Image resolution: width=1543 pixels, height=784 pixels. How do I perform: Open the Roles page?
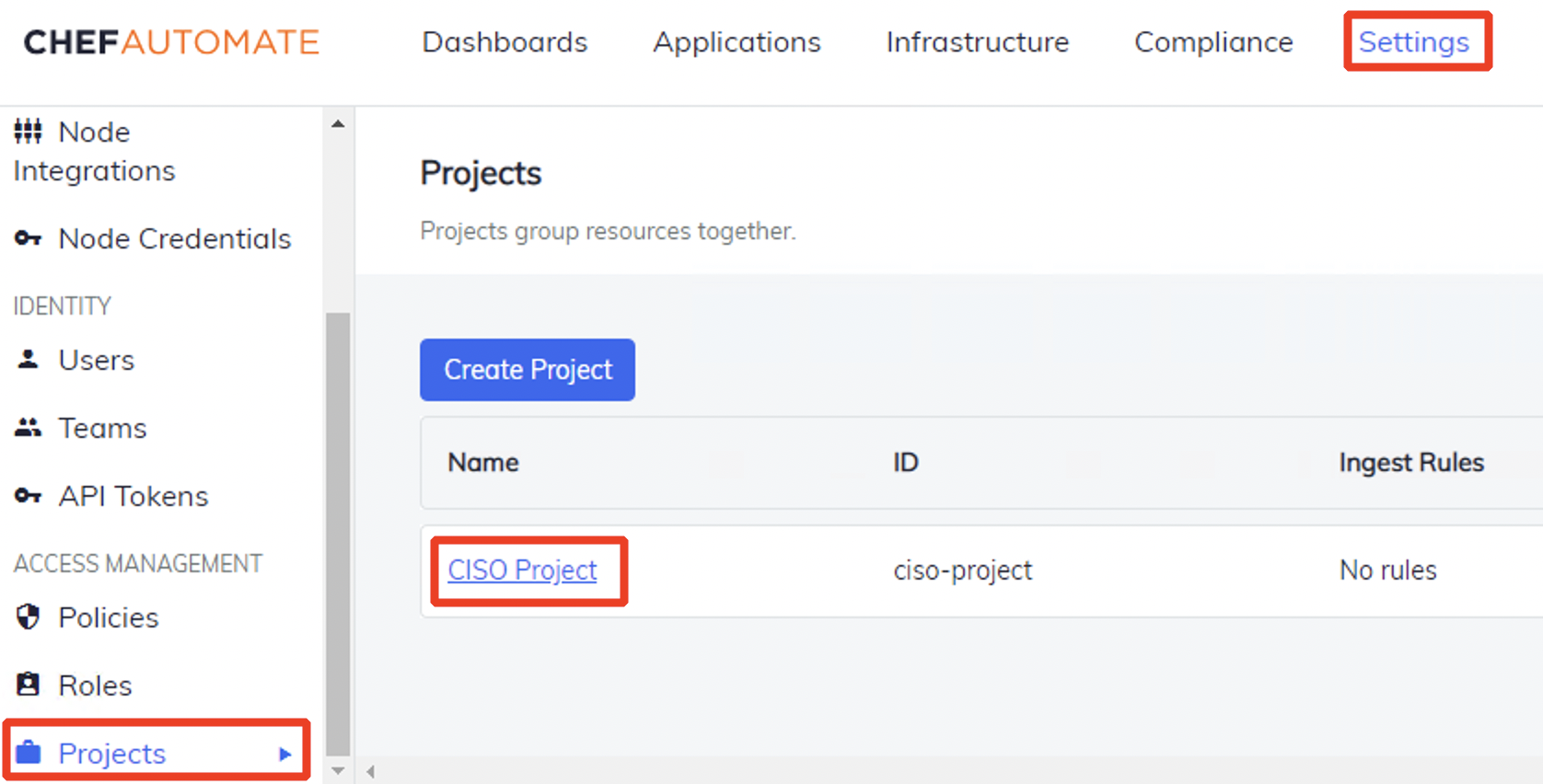coord(96,686)
